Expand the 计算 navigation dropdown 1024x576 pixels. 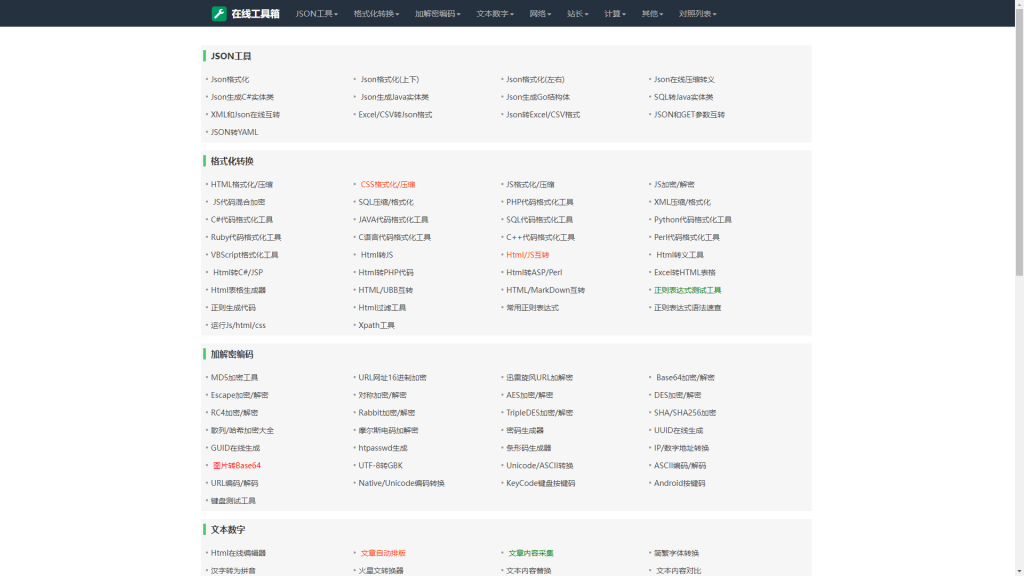pyautogui.click(x=615, y=14)
